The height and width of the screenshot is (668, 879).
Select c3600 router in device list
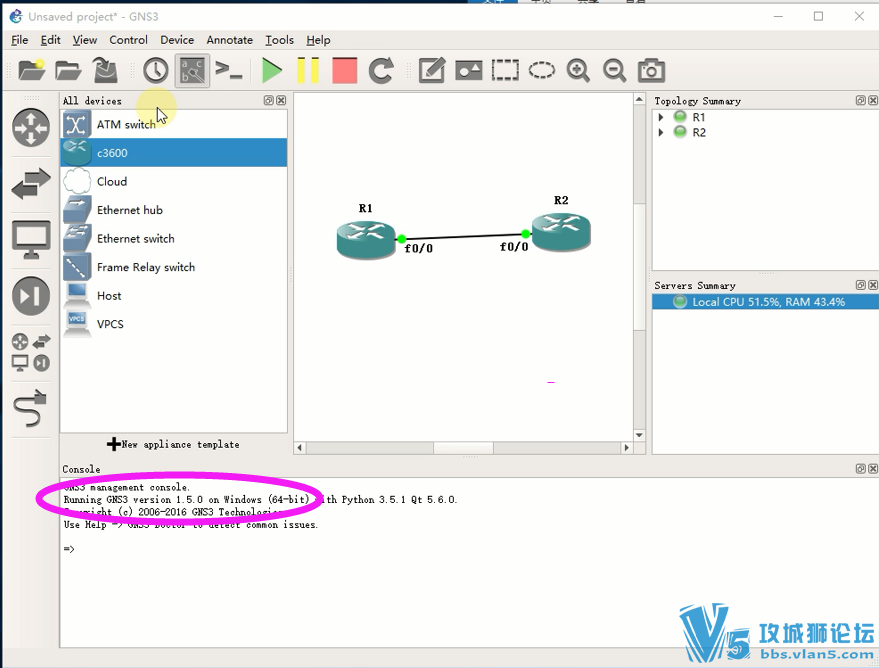(174, 152)
